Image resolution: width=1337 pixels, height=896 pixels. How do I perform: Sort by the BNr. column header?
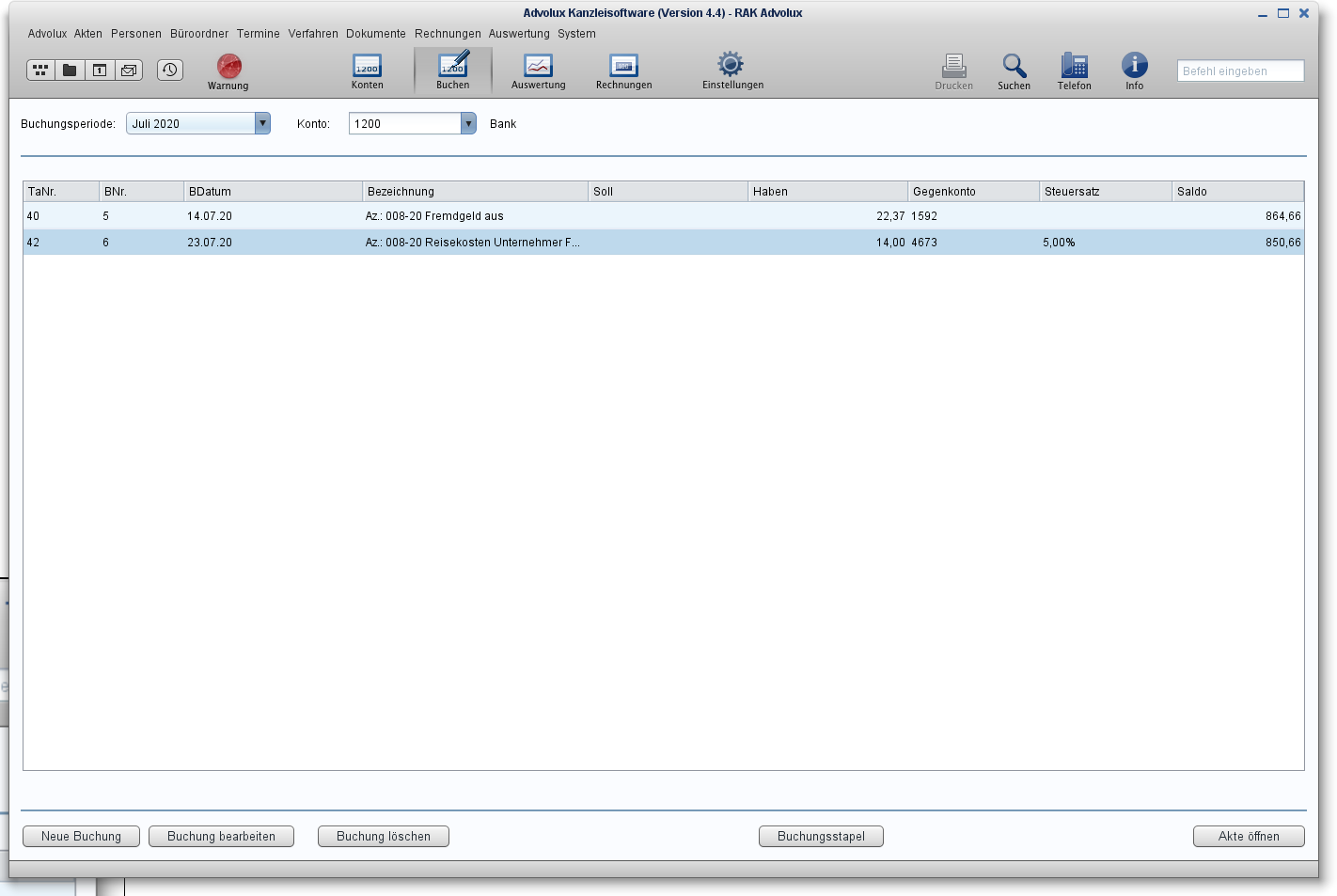141,192
